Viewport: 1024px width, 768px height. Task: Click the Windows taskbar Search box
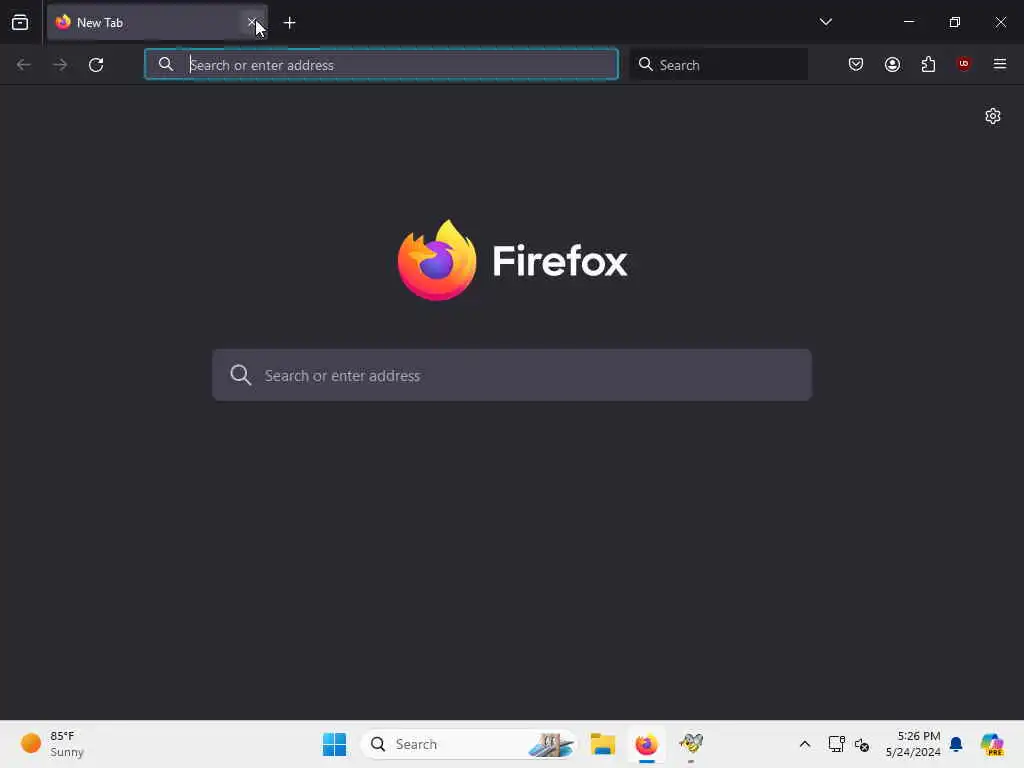point(468,744)
